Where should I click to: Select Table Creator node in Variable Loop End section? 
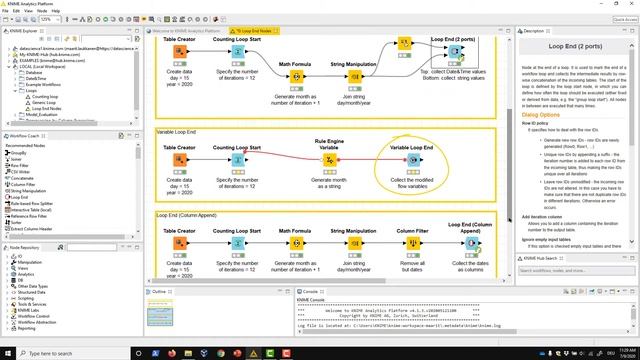(180, 160)
